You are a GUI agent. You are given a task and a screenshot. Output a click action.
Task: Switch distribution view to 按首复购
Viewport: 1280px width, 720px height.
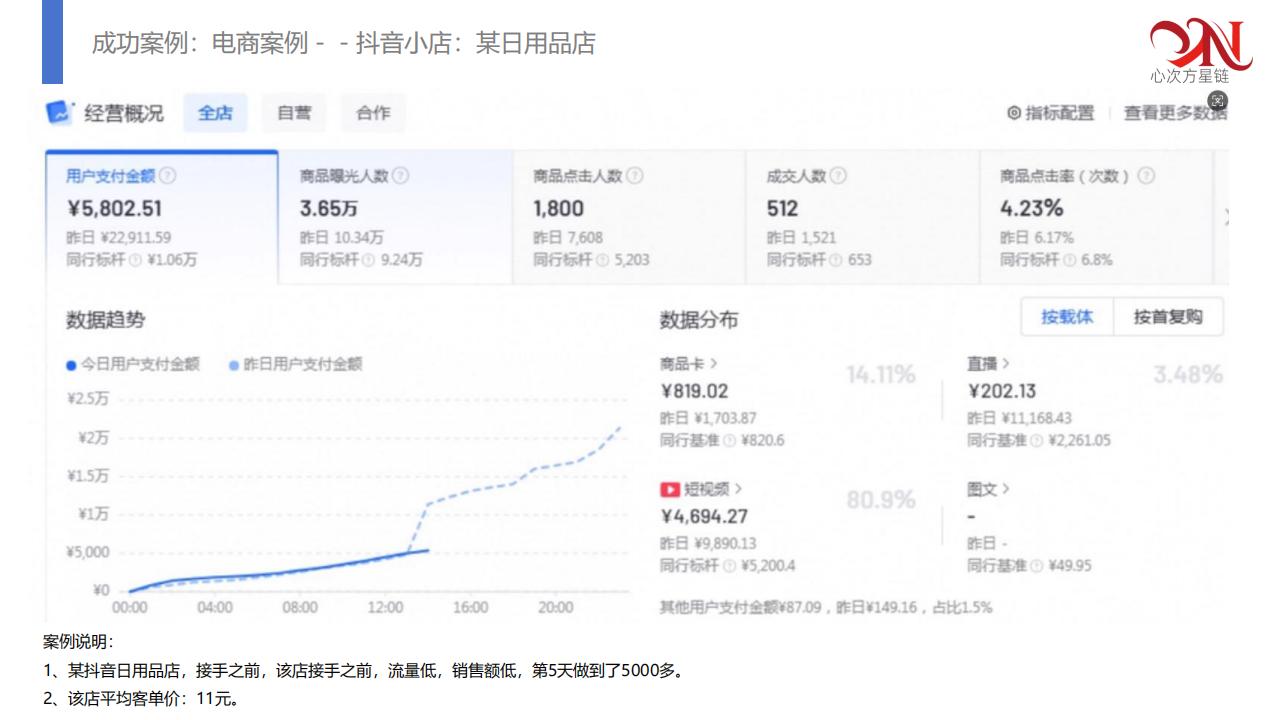point(1167,317)
